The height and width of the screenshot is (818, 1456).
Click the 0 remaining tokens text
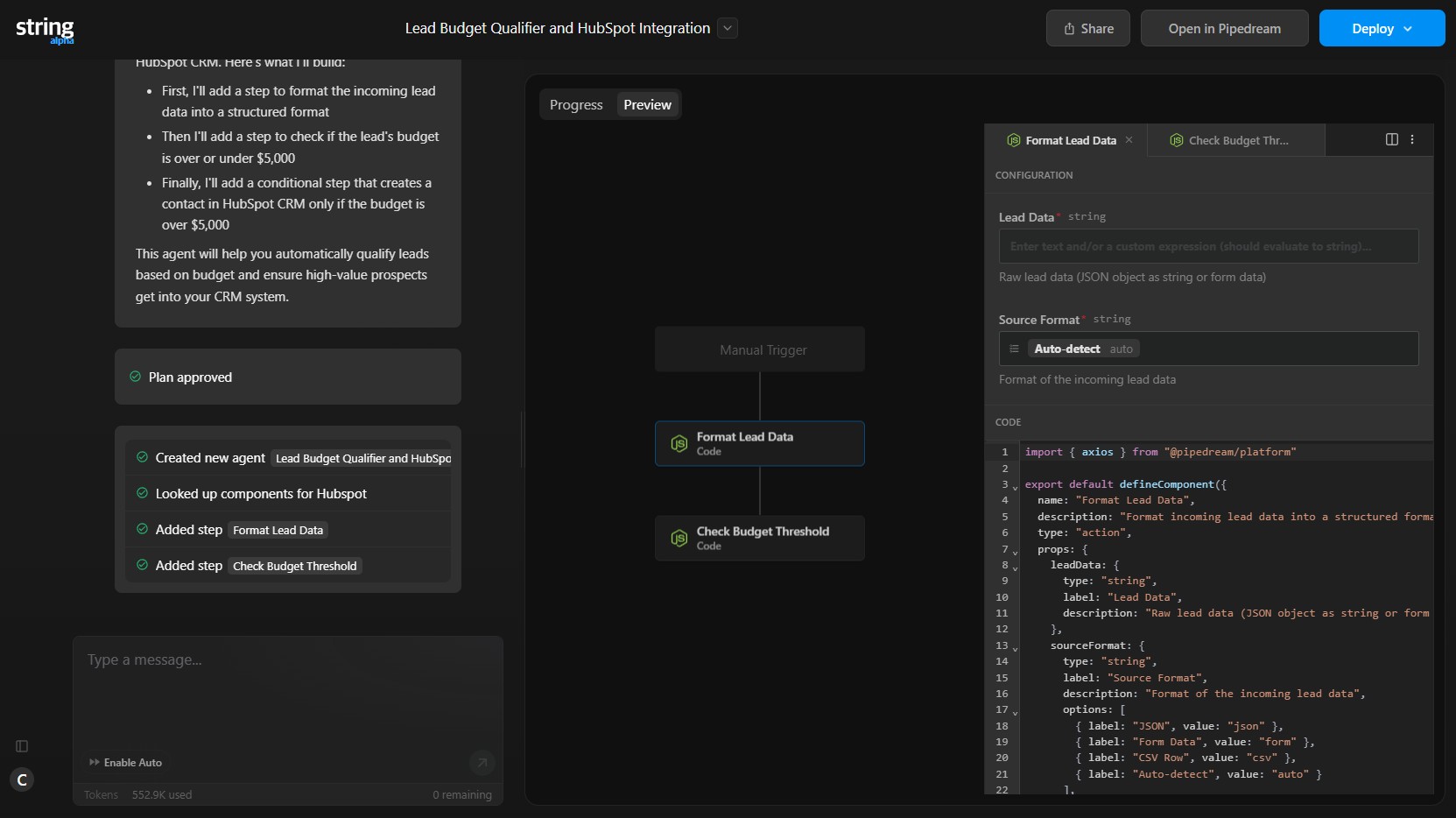click(462, 795)
